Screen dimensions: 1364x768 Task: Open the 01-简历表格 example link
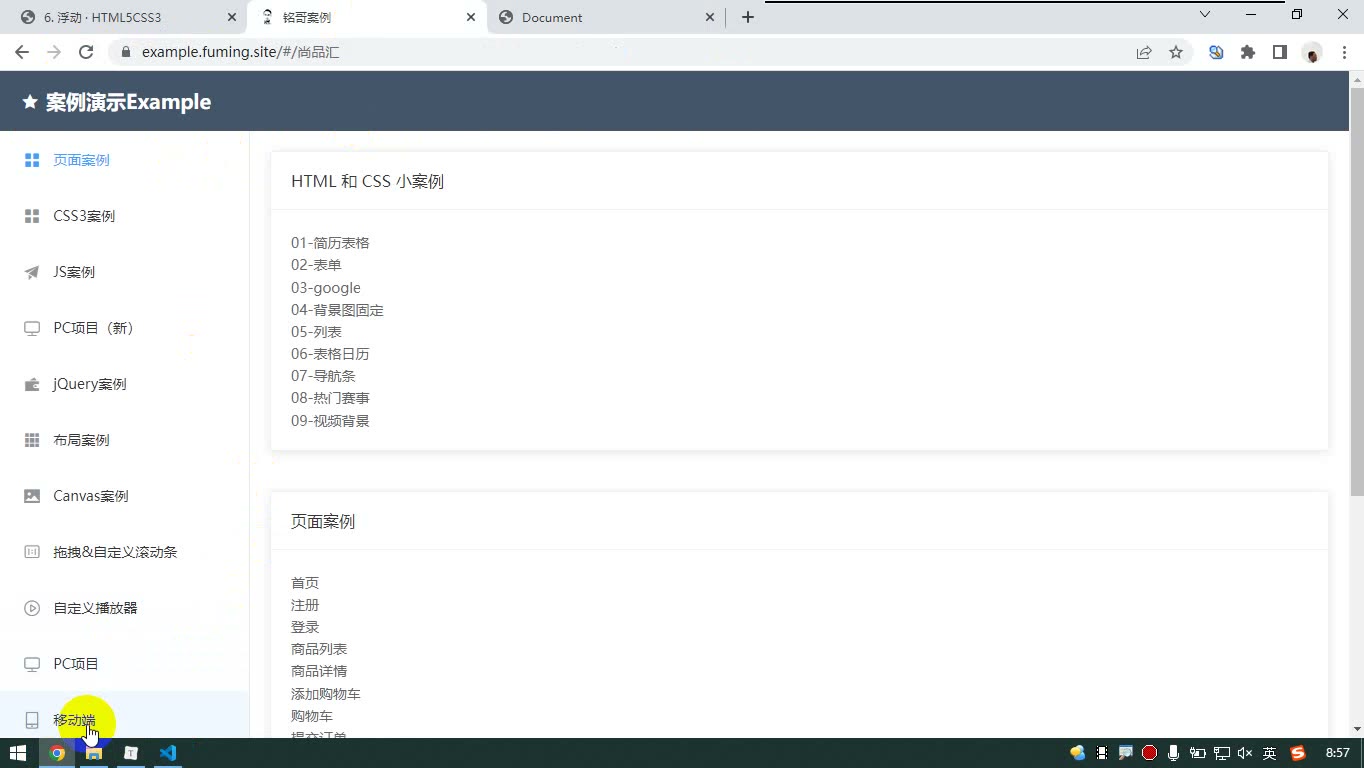330,243
